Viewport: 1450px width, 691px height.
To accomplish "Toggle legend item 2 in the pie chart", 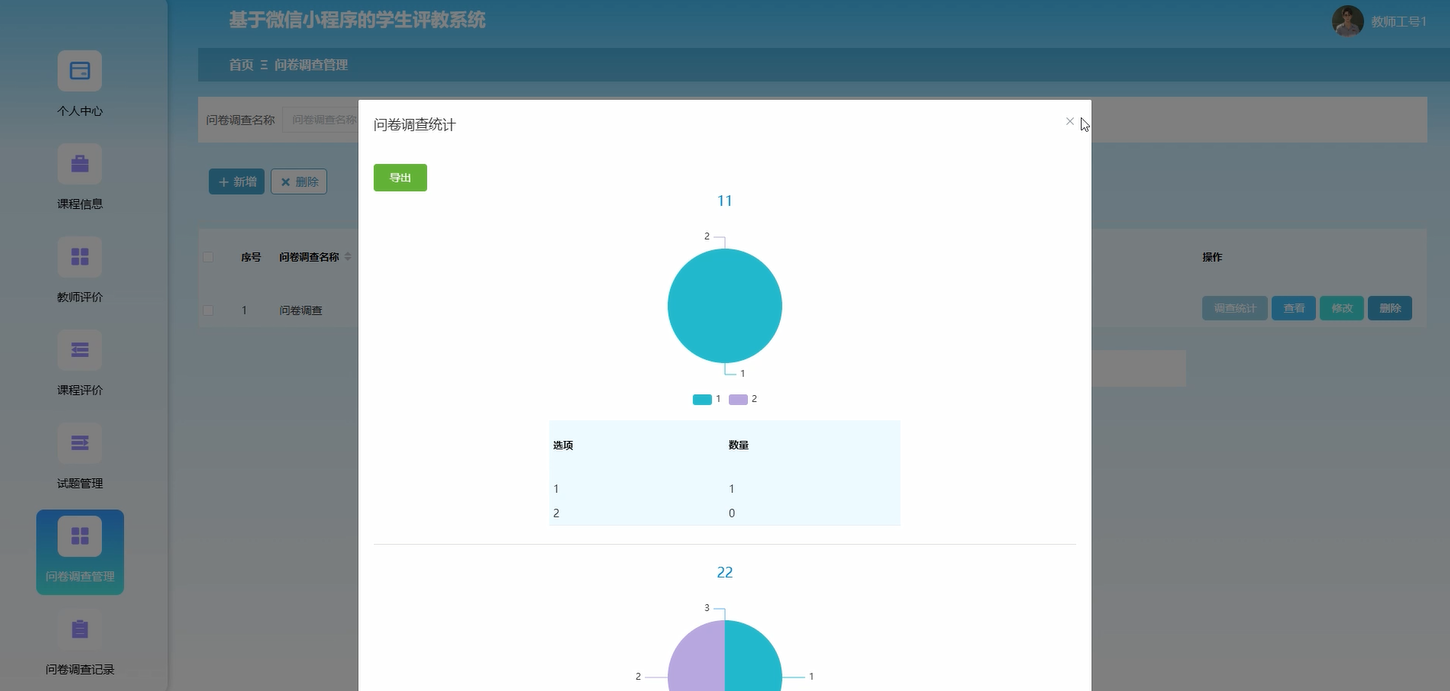I will pos(743,399).
